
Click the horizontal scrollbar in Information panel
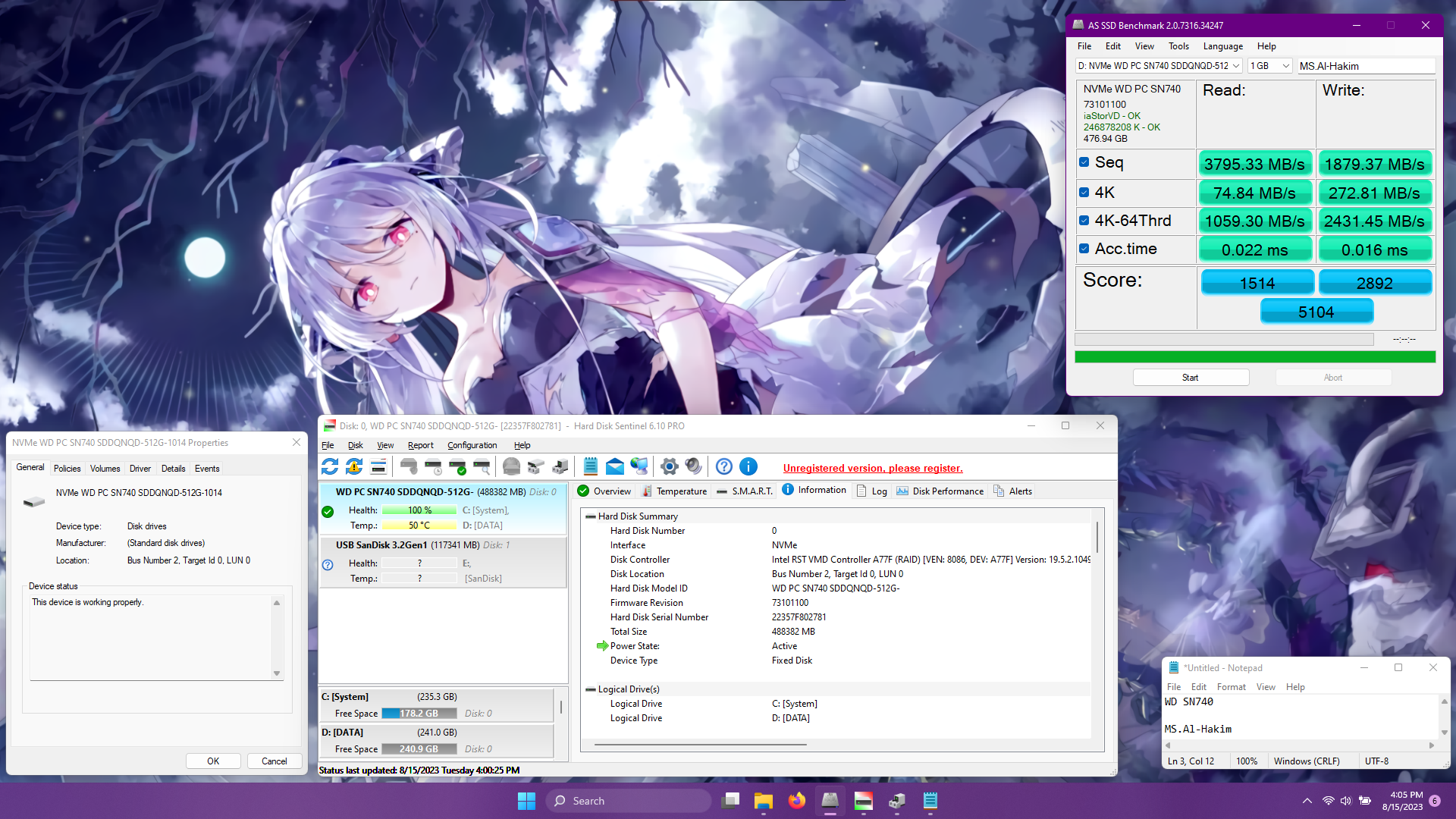click(x=701, y=745)
